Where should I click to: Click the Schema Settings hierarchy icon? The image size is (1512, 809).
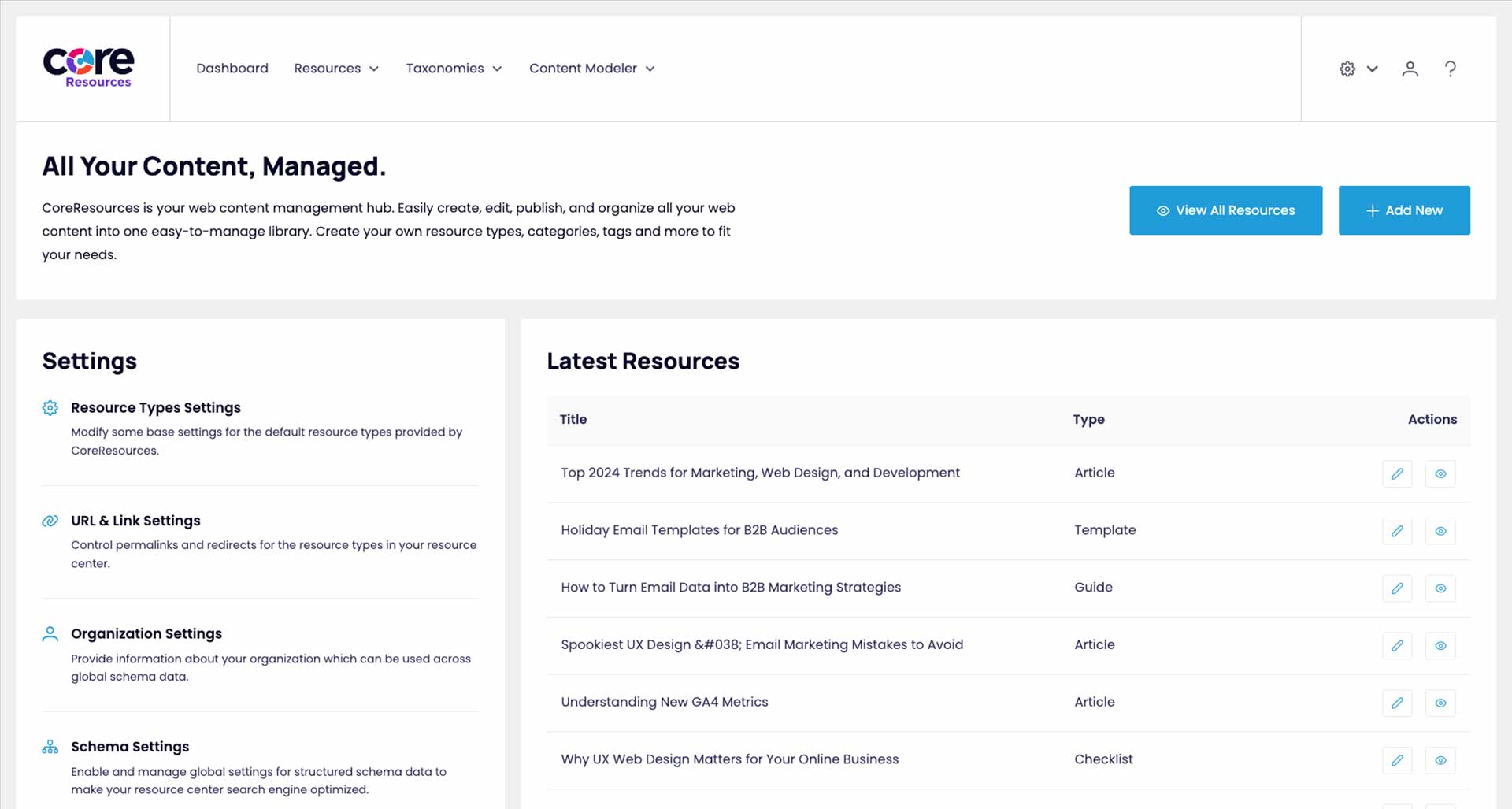[x=50, y=747]
